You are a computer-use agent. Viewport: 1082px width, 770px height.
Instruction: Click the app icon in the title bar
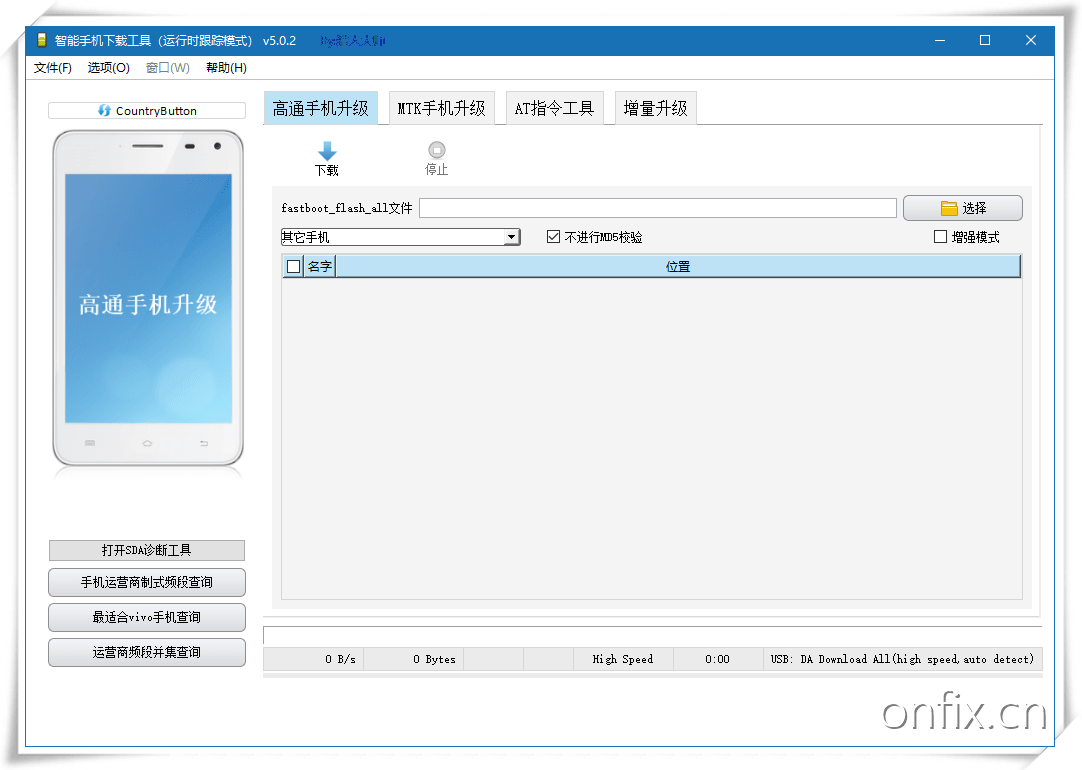41,40
